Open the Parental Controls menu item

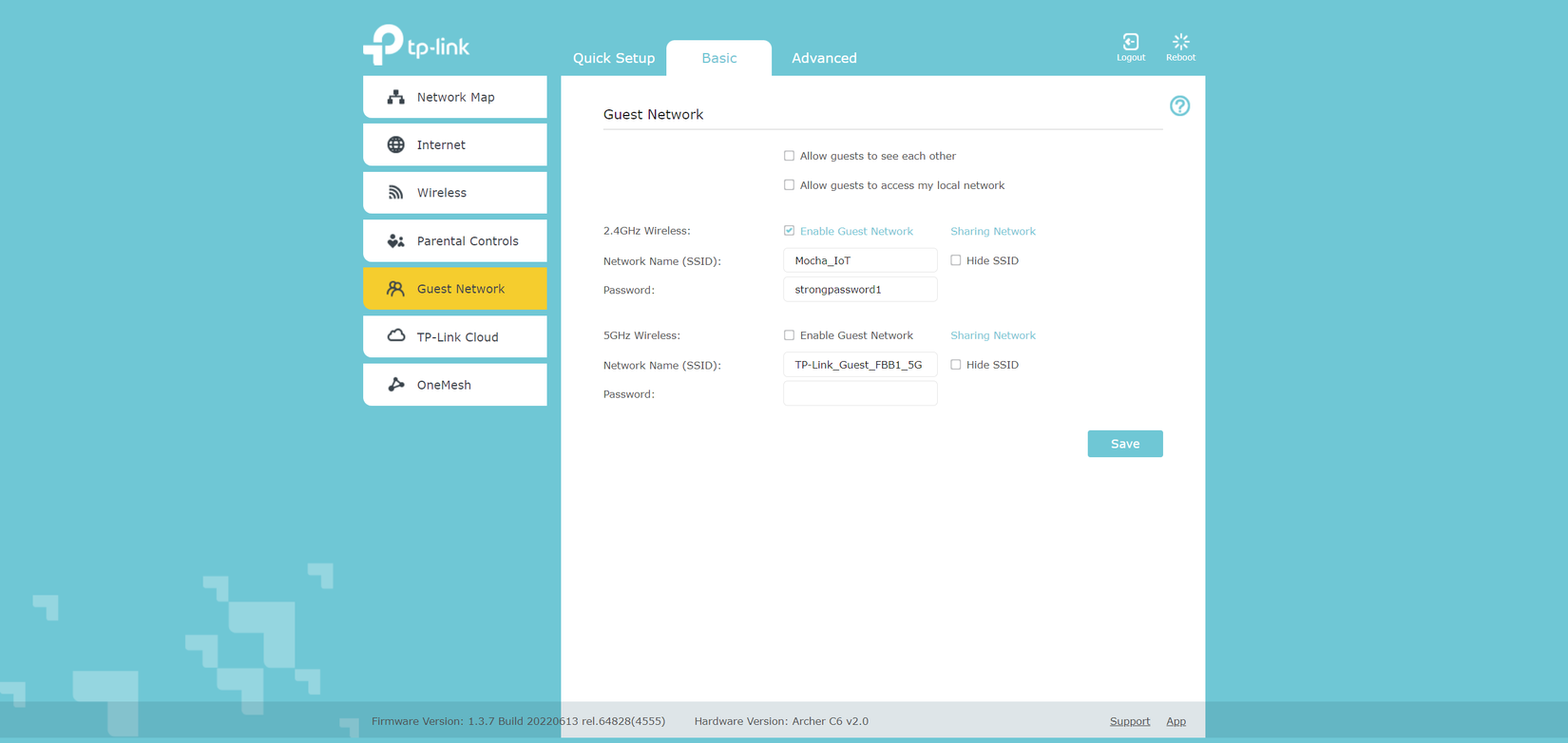click(455, 241)
